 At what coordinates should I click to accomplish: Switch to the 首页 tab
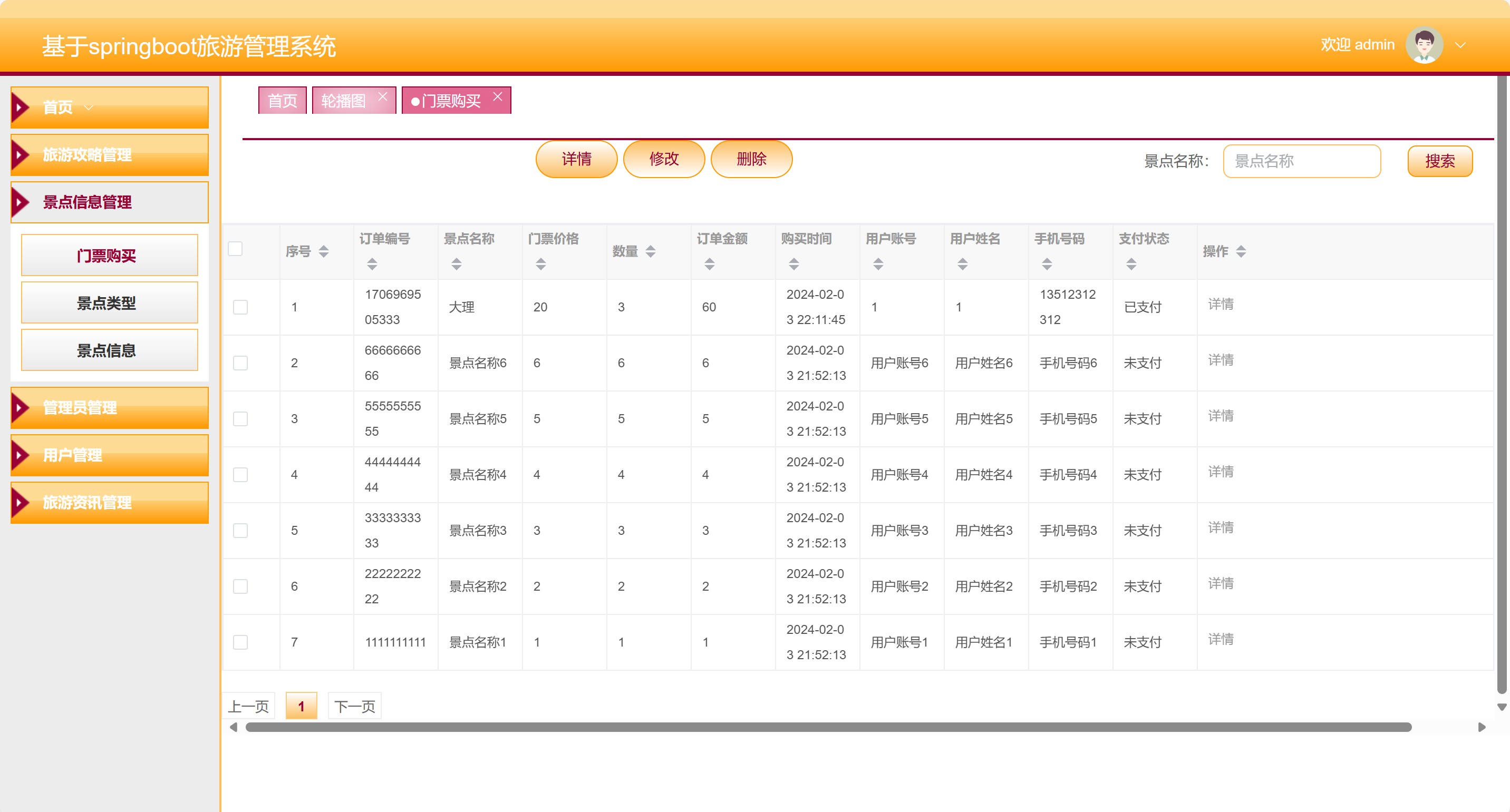pos(282,101)
